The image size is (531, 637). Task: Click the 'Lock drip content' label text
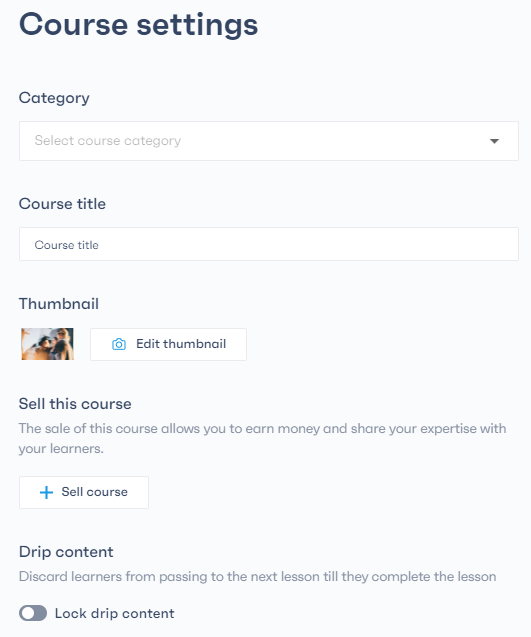(x=115, y=613)
